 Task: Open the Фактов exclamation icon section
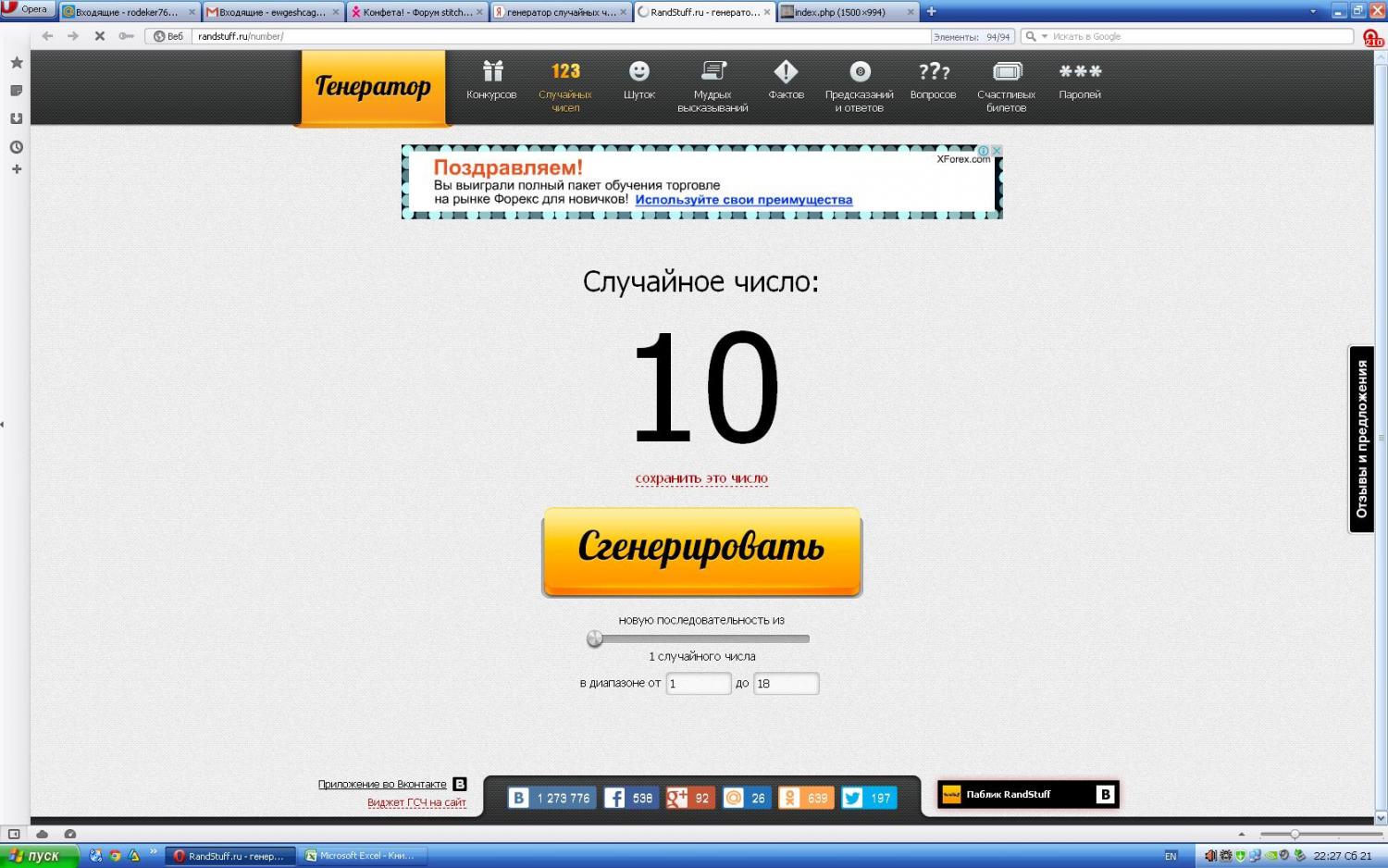coord(786,71)
